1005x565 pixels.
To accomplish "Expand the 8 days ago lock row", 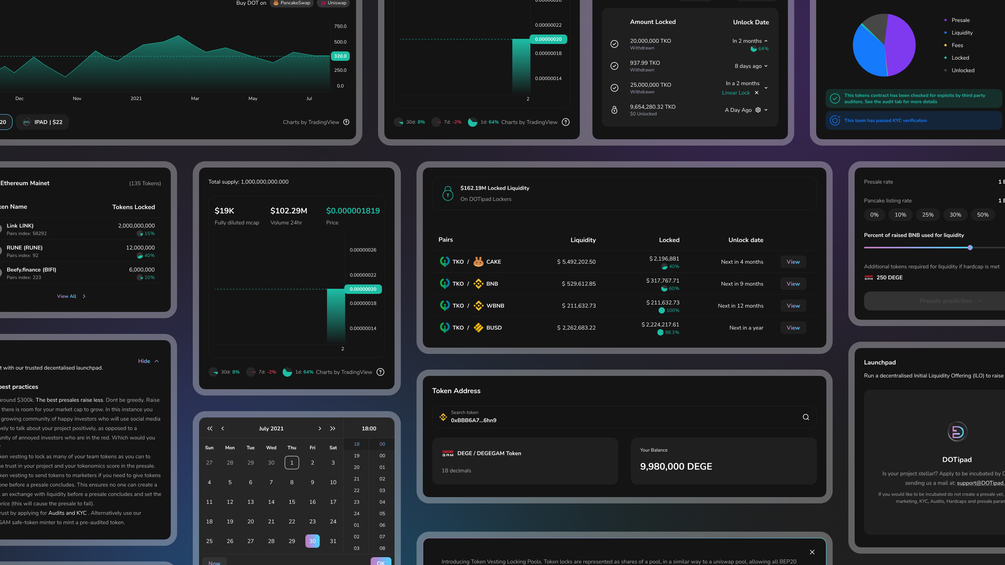I will [x=766, y=66].
